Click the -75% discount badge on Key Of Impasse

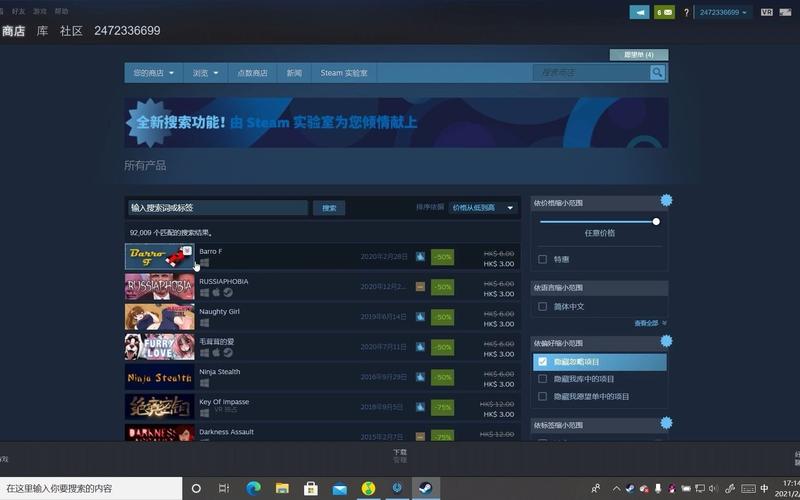(x=442, y=407)
